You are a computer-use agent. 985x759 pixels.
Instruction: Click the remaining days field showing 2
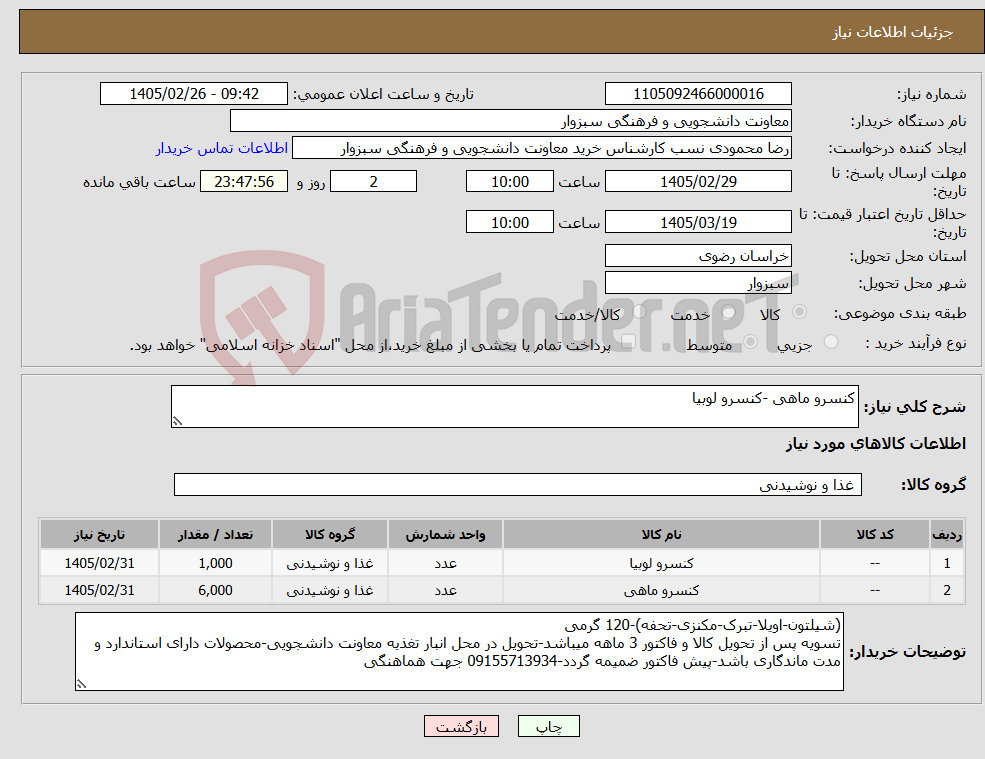[x=373, y=182]
